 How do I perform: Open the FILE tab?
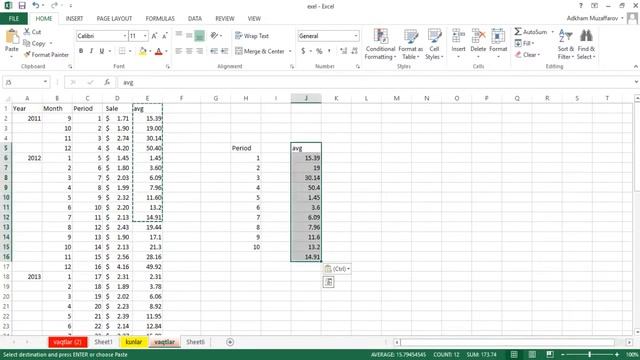click(13, 18)
